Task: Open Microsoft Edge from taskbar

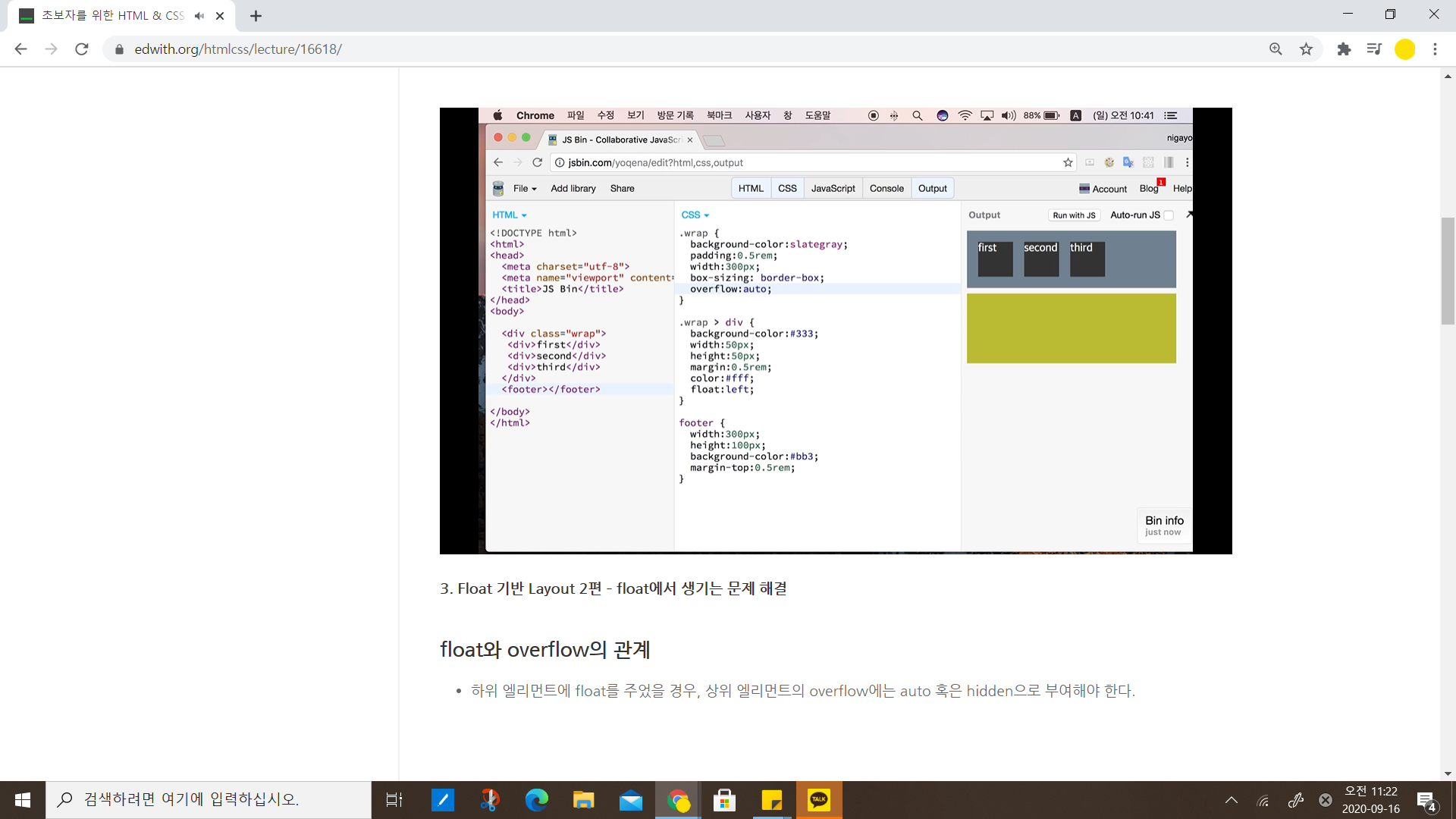Action: click(537, 800)
